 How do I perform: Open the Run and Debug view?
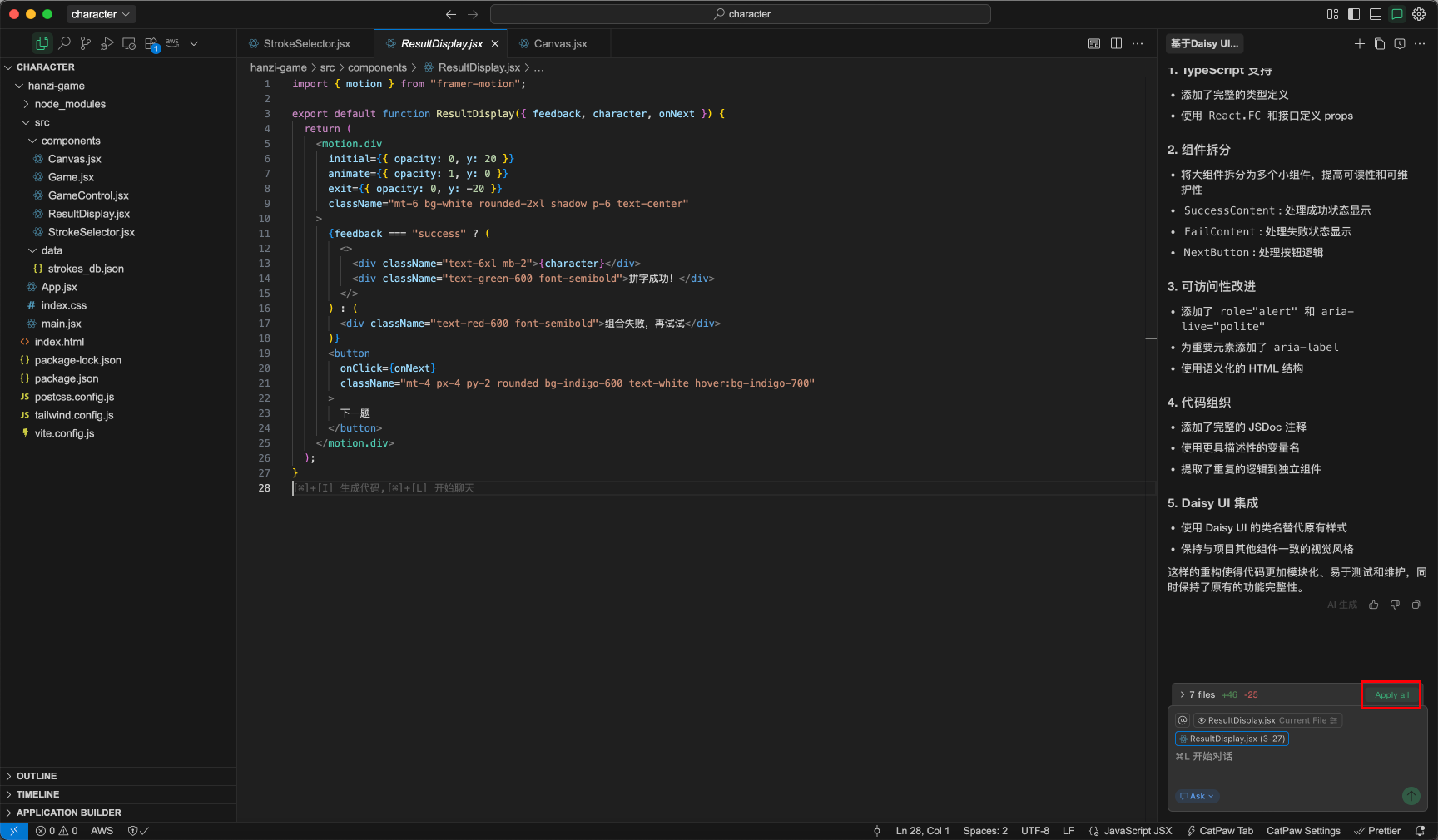(x=107, y=43)
